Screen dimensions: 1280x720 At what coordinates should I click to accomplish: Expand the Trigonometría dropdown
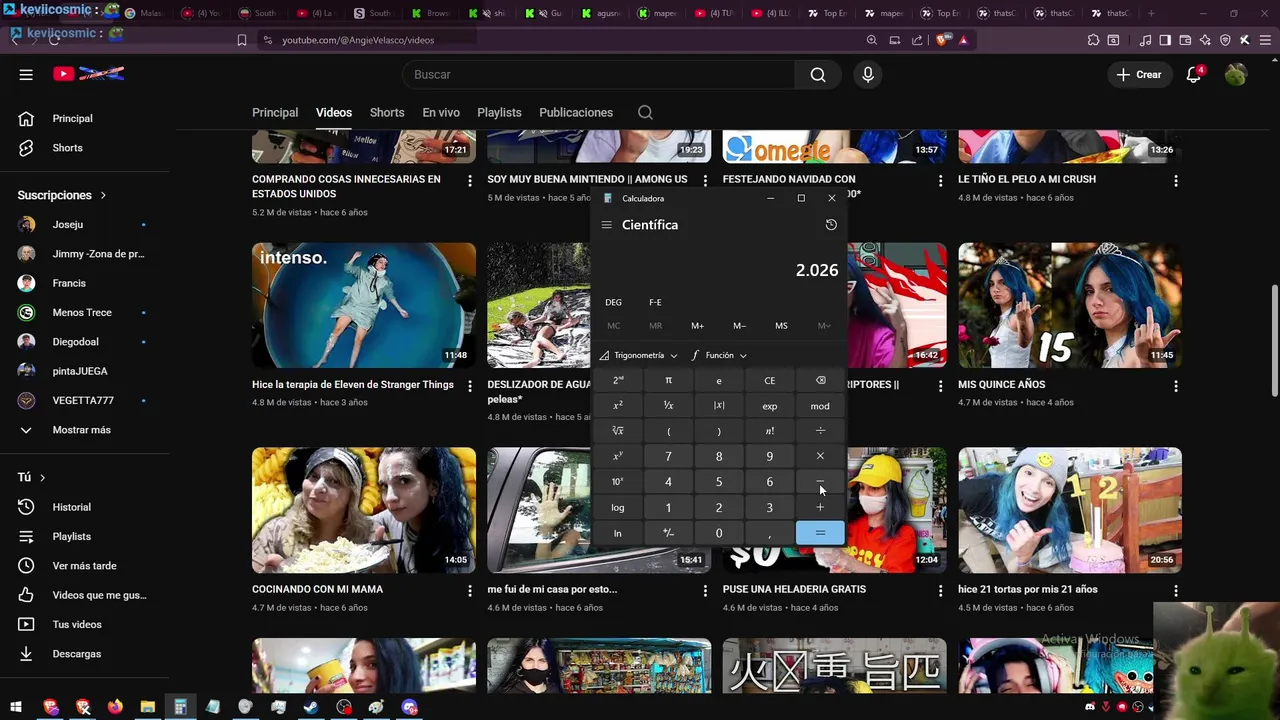click(x=638, y=355)
